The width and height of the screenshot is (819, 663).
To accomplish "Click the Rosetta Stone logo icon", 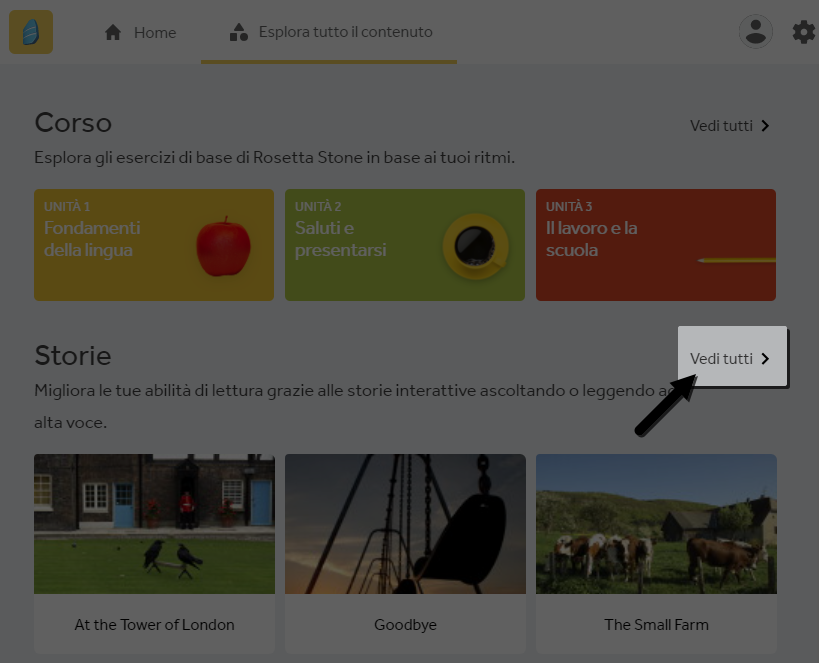I will coord(31,32).
